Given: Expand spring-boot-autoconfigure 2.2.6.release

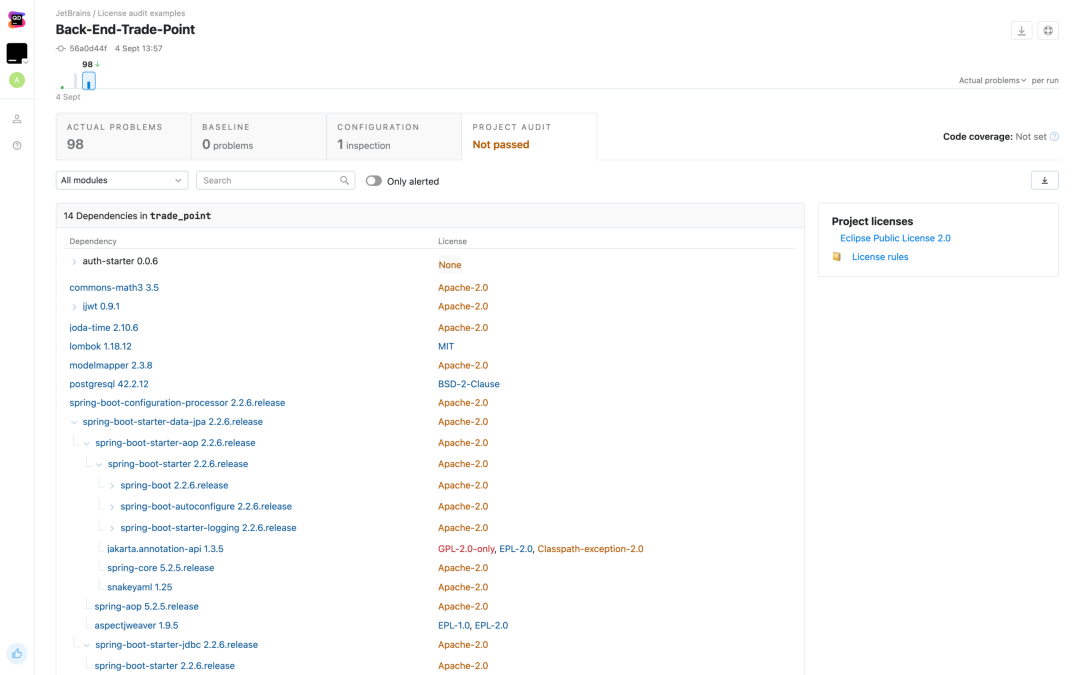Looking at the screenshot, I should point(112,507).
